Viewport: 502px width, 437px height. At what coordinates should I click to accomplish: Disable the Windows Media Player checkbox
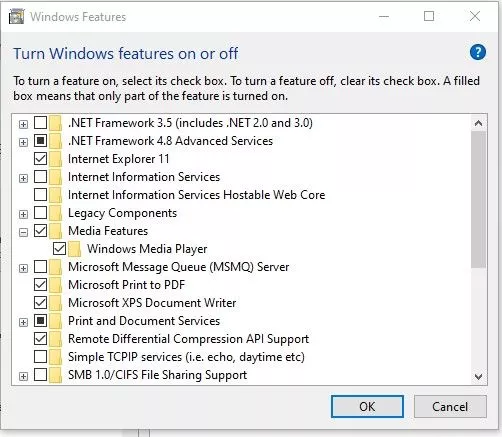(59, 249)
